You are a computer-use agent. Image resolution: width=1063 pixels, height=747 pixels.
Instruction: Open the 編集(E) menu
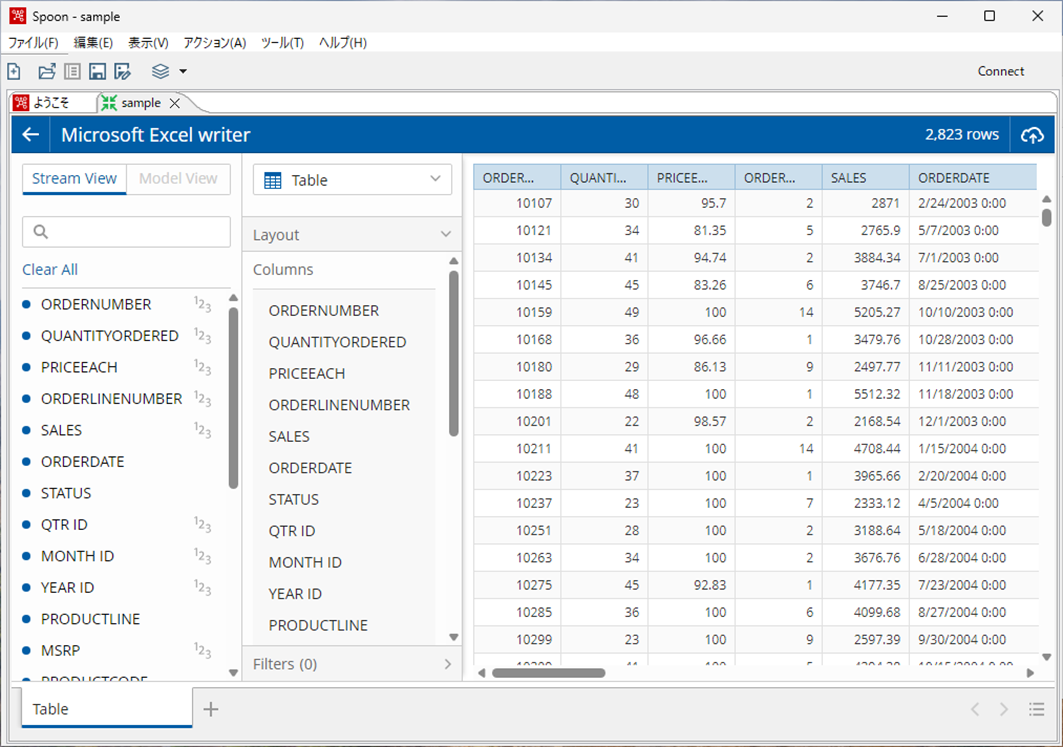click(94, 43)
